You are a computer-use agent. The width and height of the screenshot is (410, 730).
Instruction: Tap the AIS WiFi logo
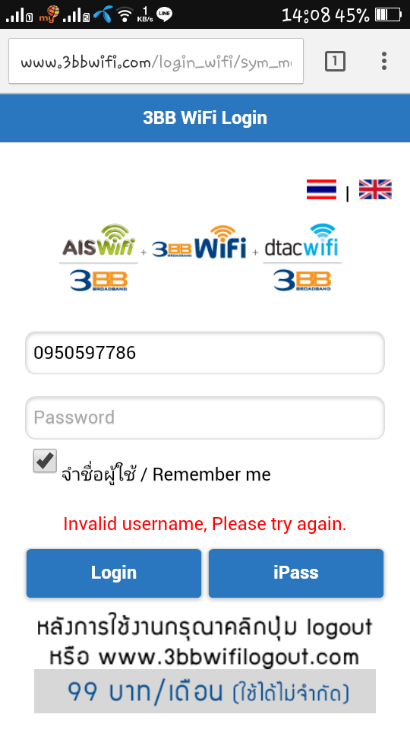pyautogui.click(x=99, y=241)
